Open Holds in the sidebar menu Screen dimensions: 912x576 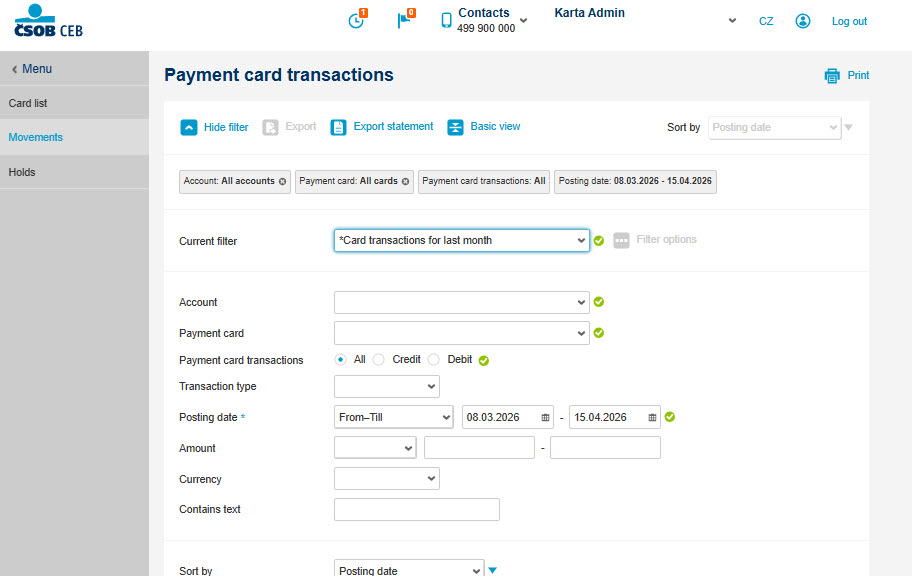click(x=74, y=172)
